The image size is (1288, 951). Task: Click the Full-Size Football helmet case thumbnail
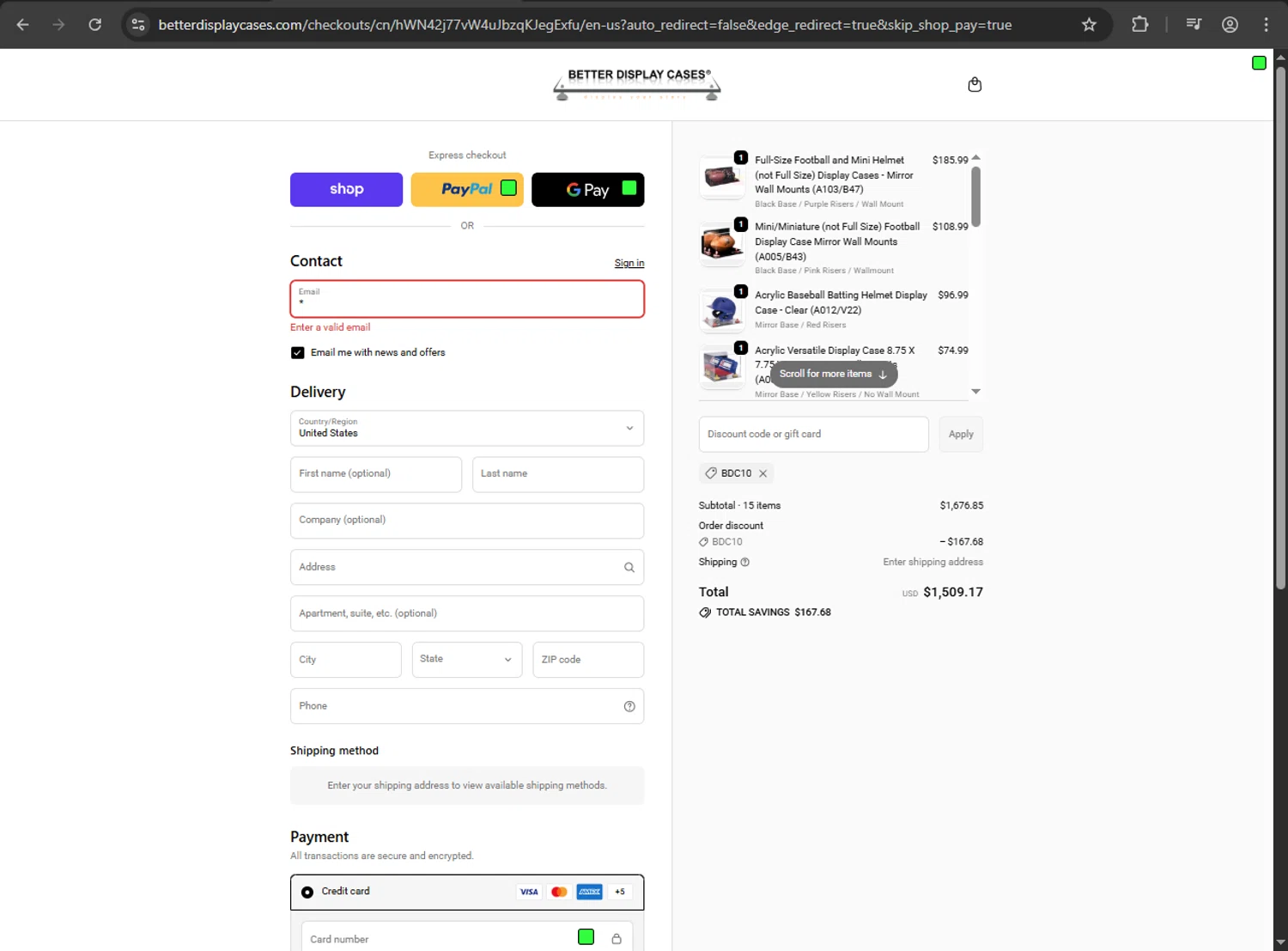pos(722,177)
